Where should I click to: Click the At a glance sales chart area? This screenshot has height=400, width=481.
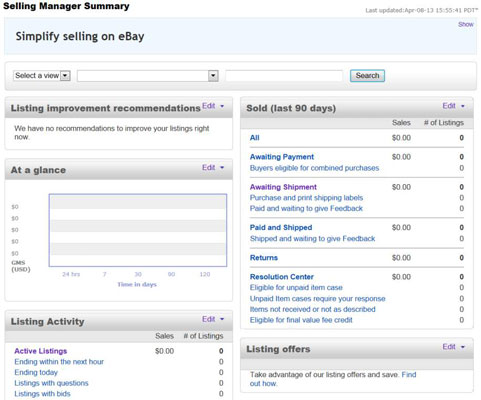(x=138, y=230)
